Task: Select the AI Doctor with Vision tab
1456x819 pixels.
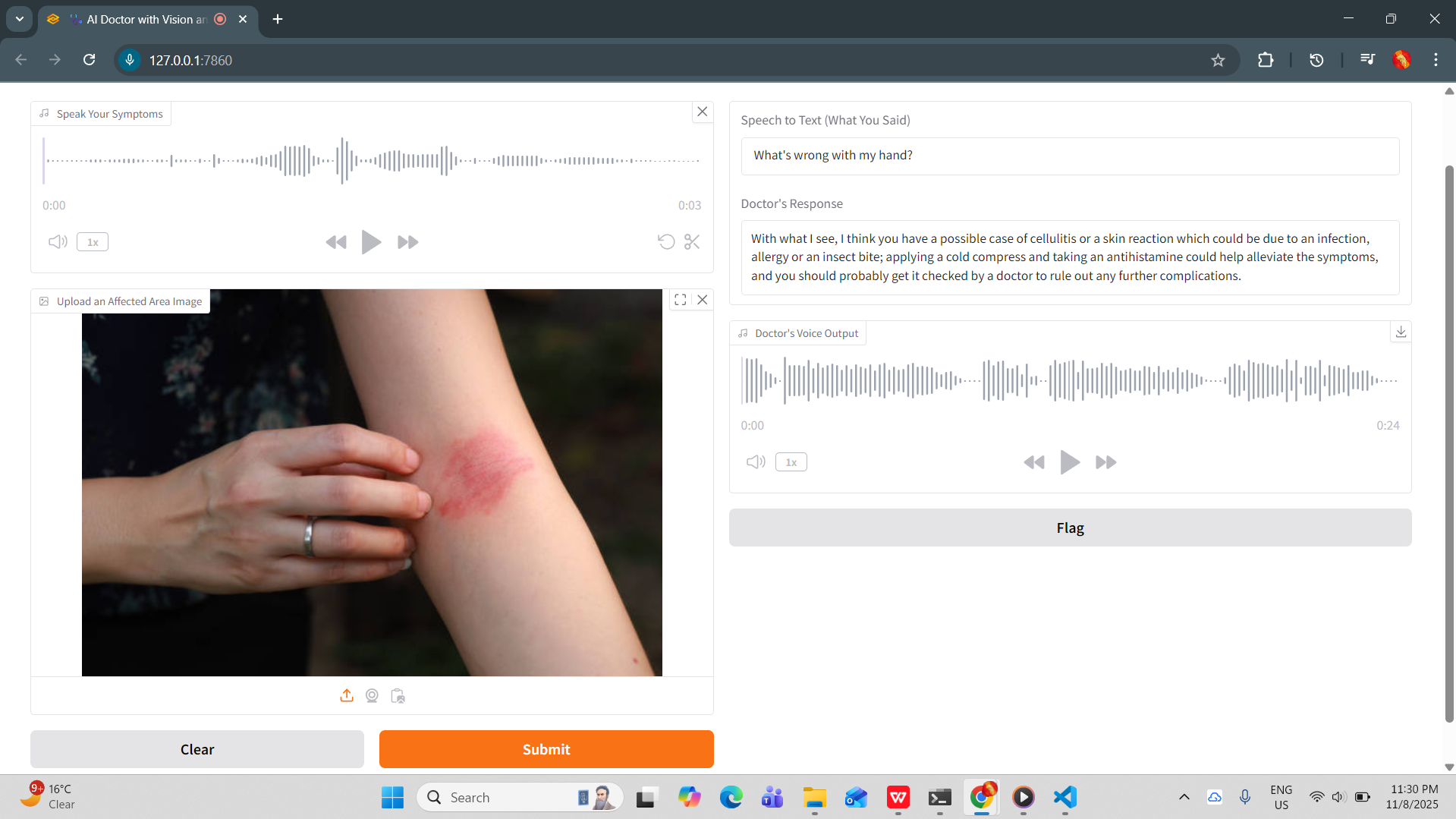Action: (x=146, y=19)
